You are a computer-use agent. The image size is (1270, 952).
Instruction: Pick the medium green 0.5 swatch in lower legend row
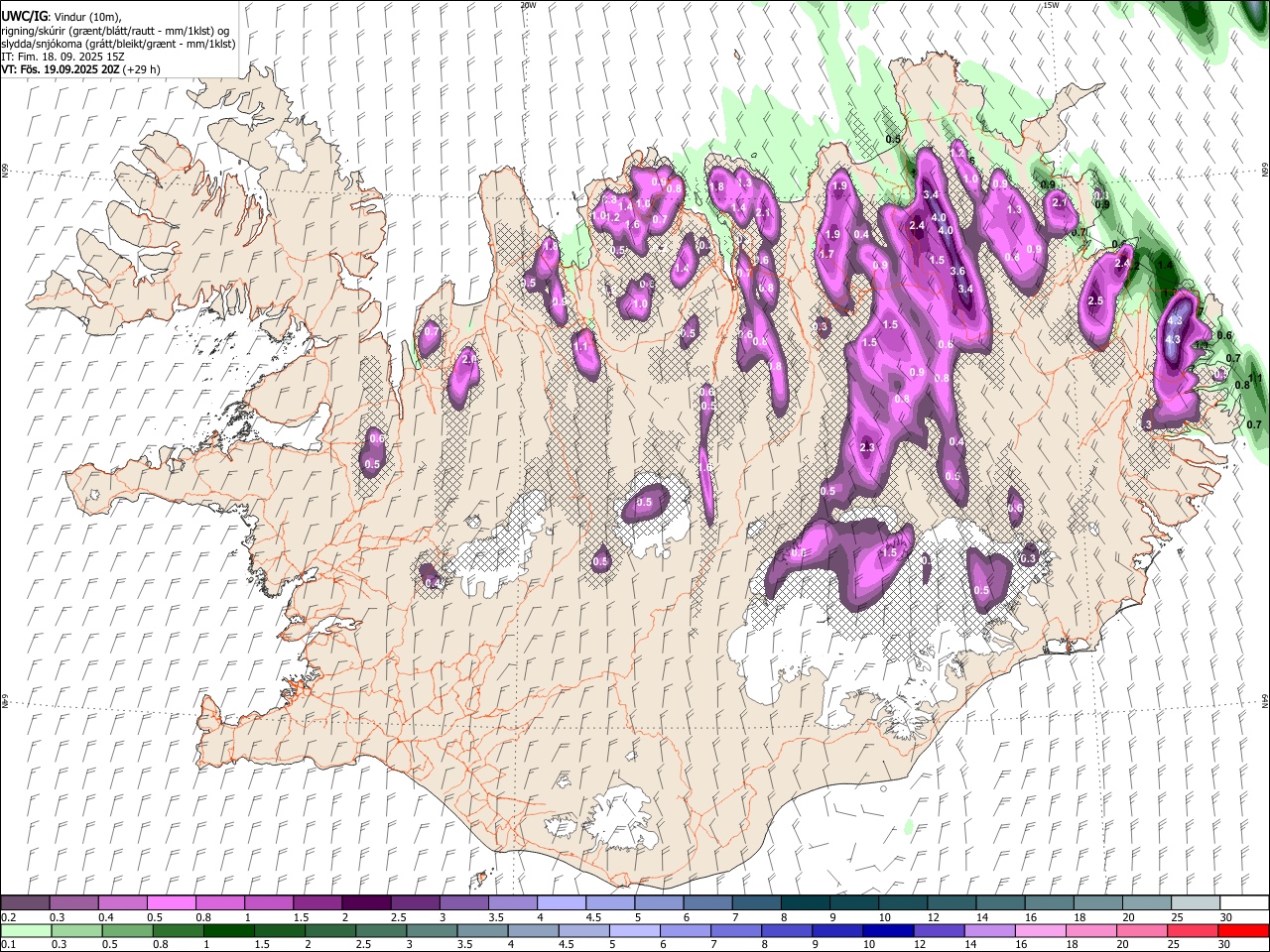pyautogui.click(x=126, y=930)
